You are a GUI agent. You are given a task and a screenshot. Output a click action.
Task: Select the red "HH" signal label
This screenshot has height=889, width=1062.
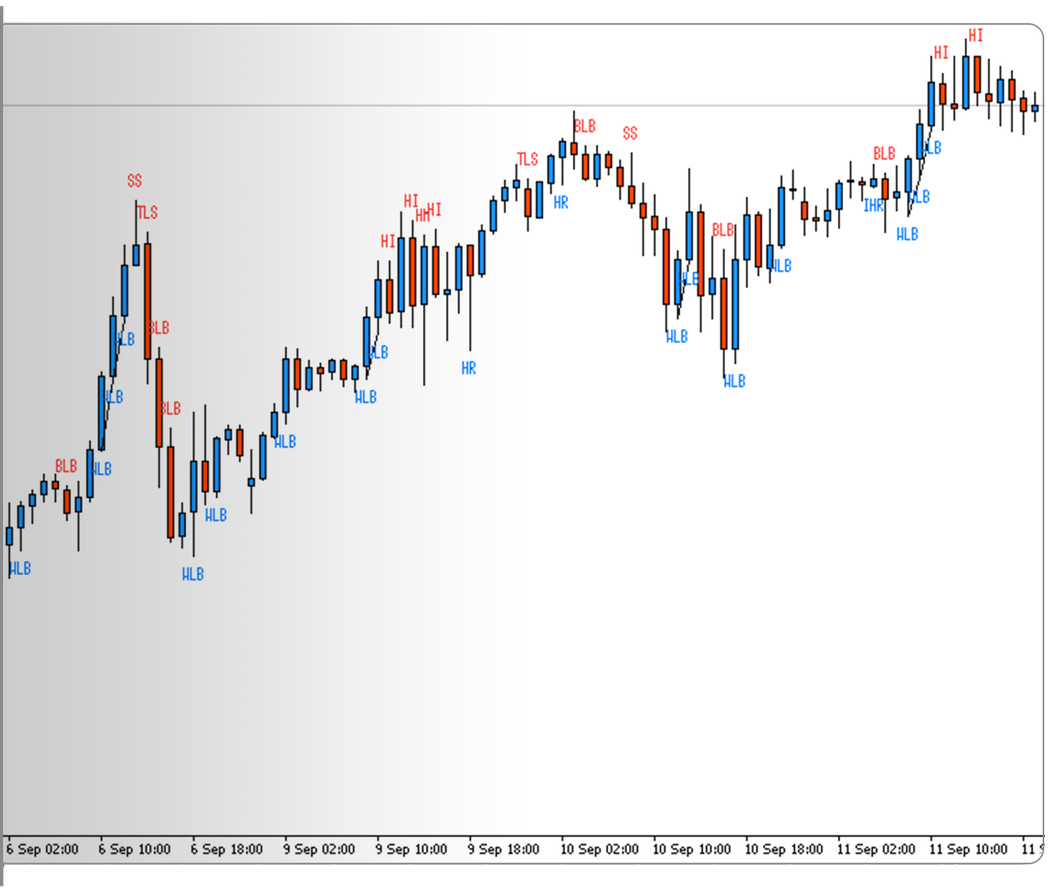pos(422,215)
